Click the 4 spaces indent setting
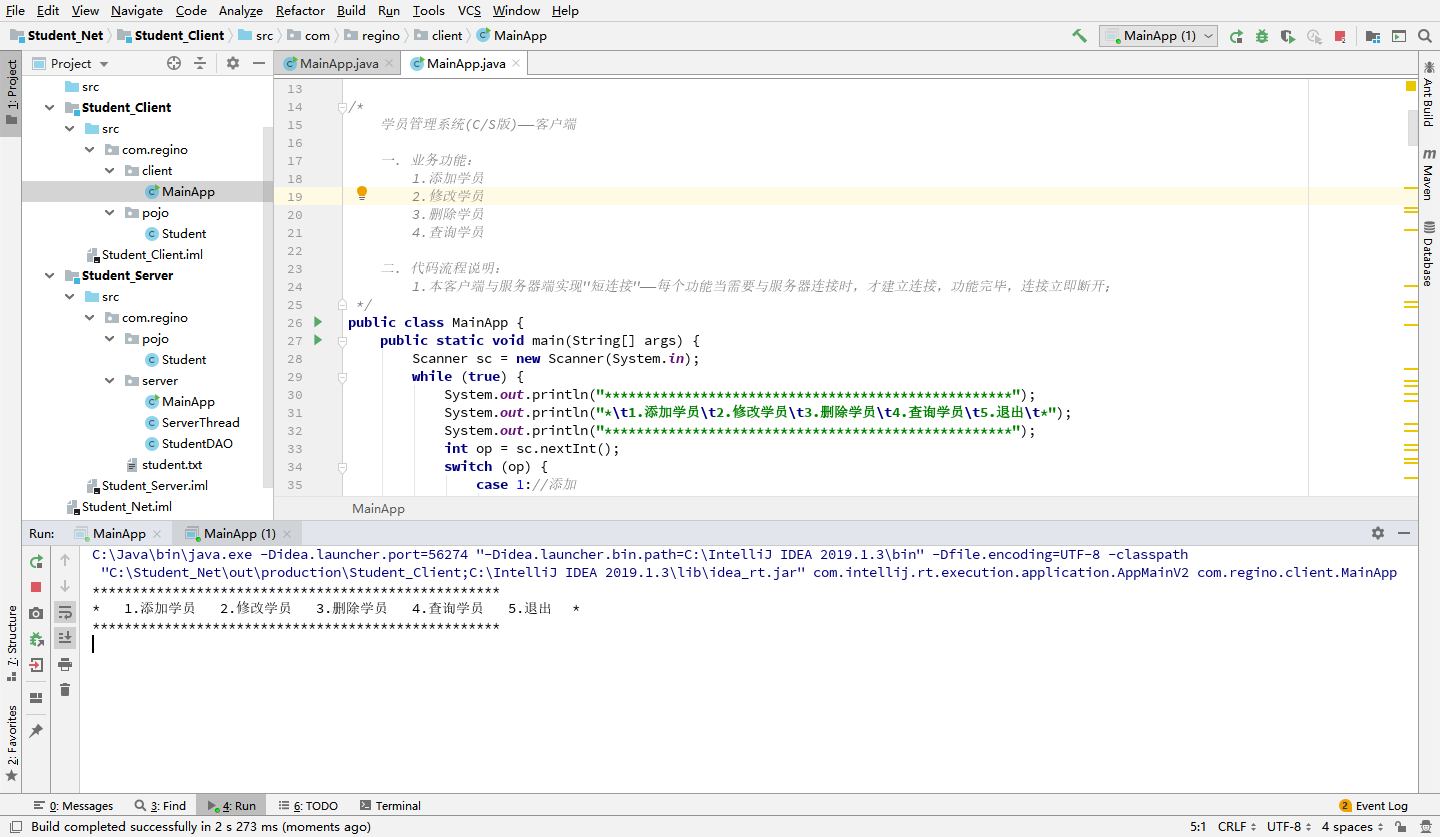The height and width of the screenshot is (837, 1440). [x=1353, y=826]
